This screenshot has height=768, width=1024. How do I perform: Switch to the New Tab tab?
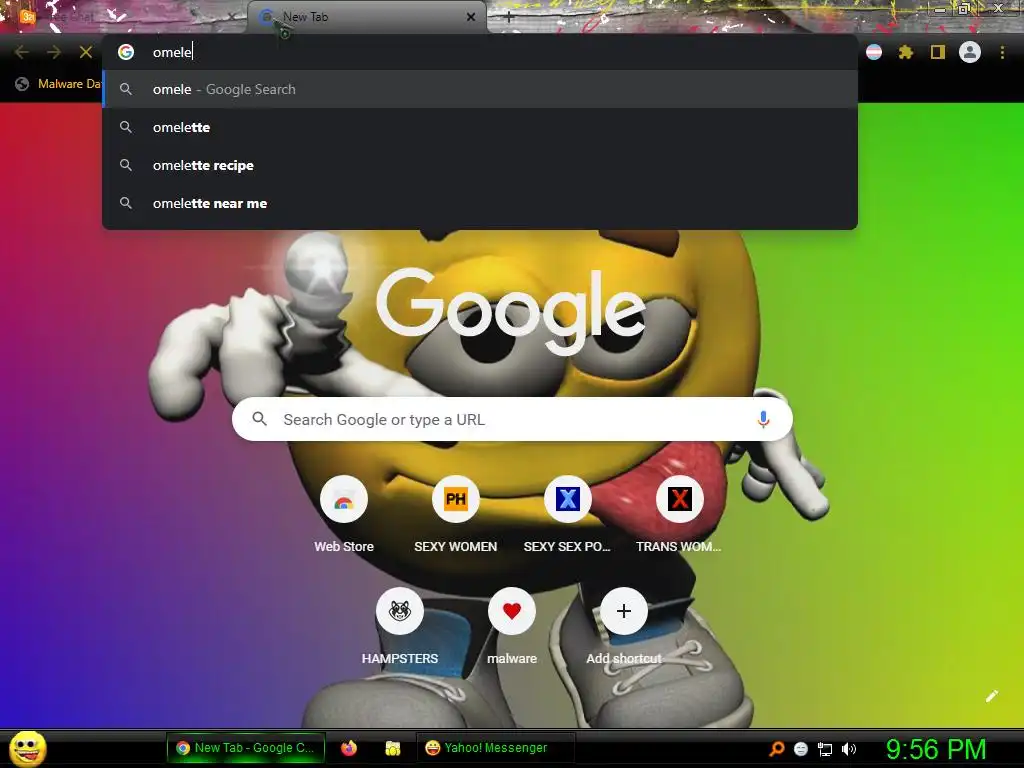pyautogui.click(x=366, y=17)
